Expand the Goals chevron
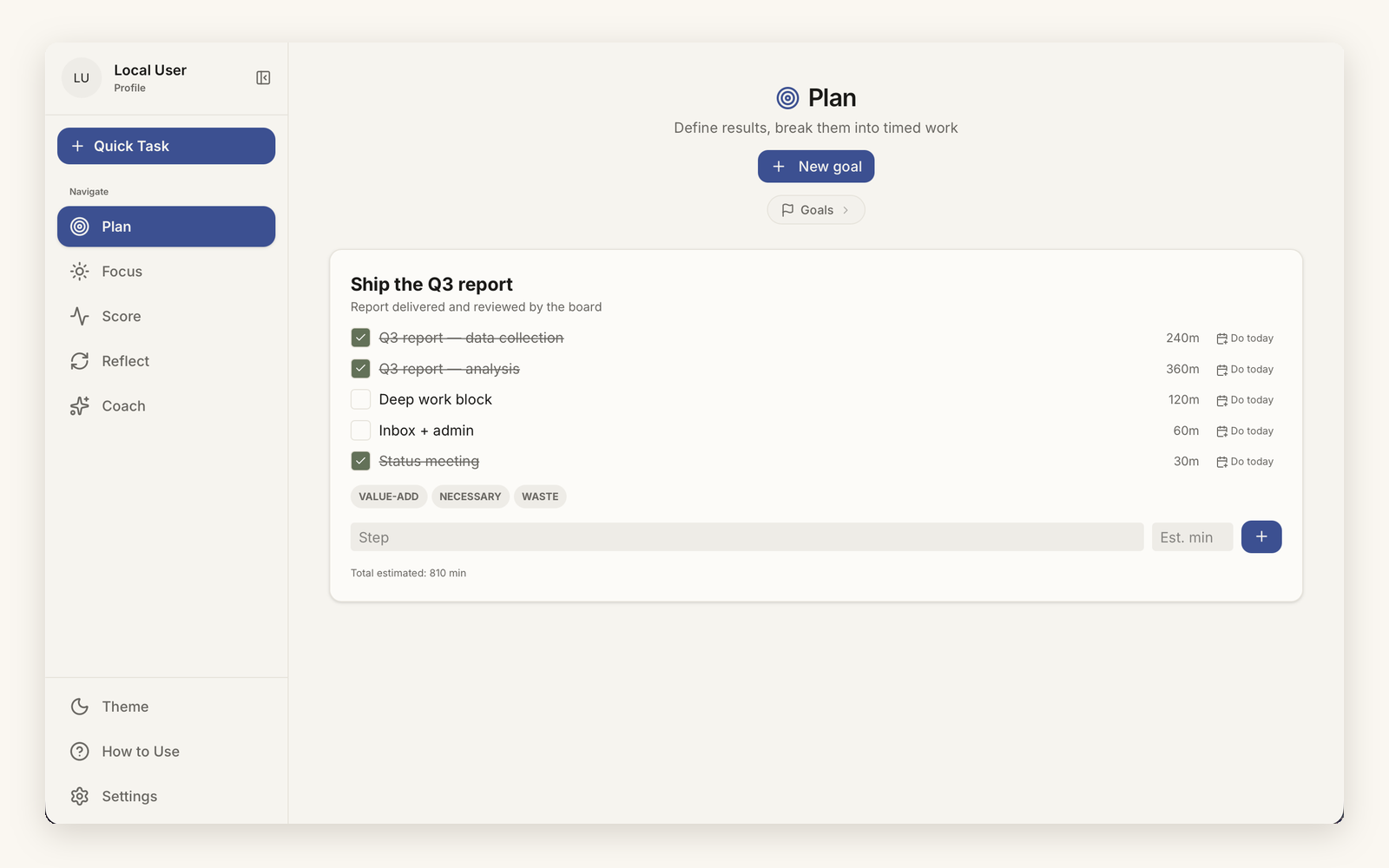This screenshot has width=1389, height=868. coord(846,210)
